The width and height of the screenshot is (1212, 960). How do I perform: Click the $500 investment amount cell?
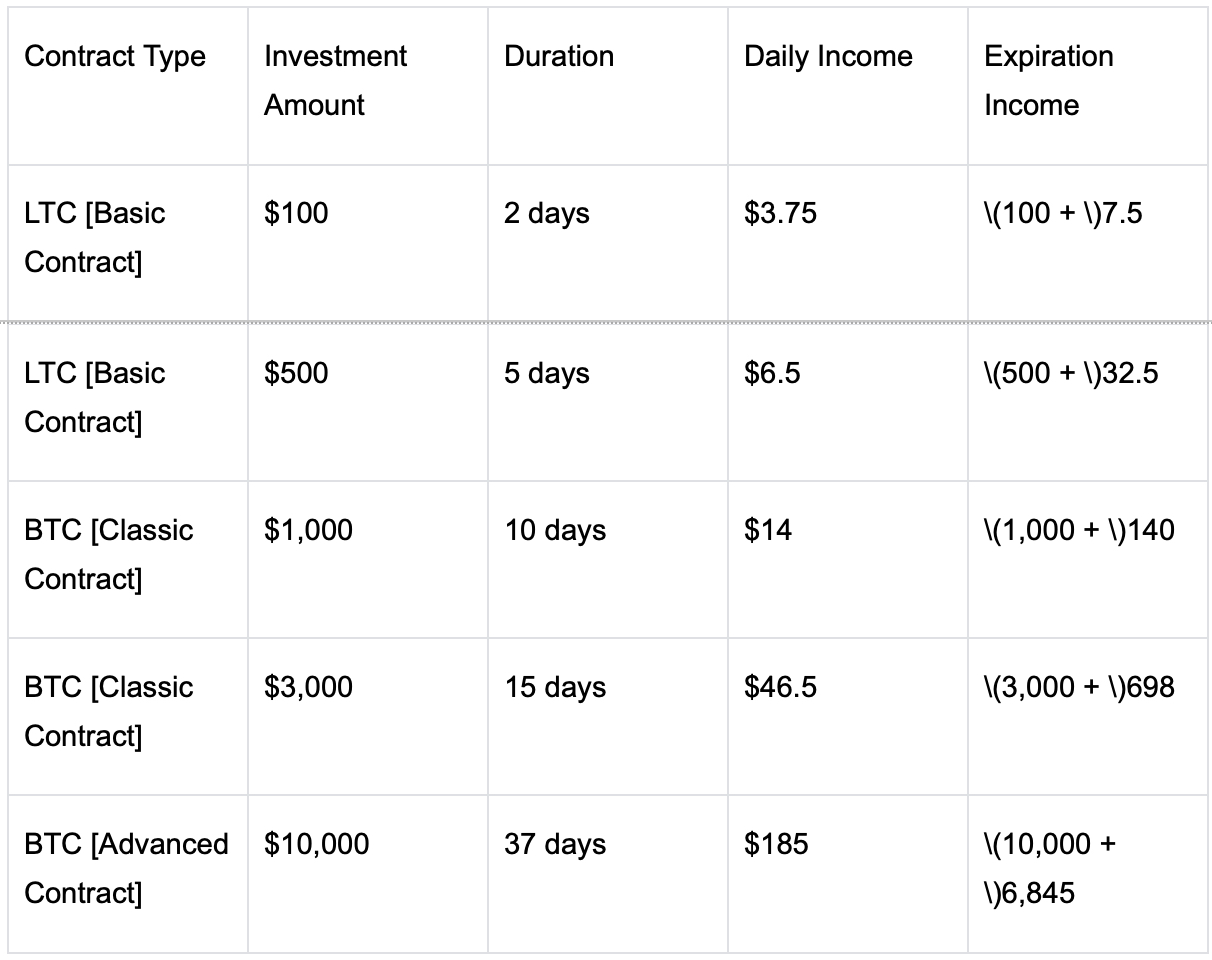pyautogui.click(x=296, y=373)
